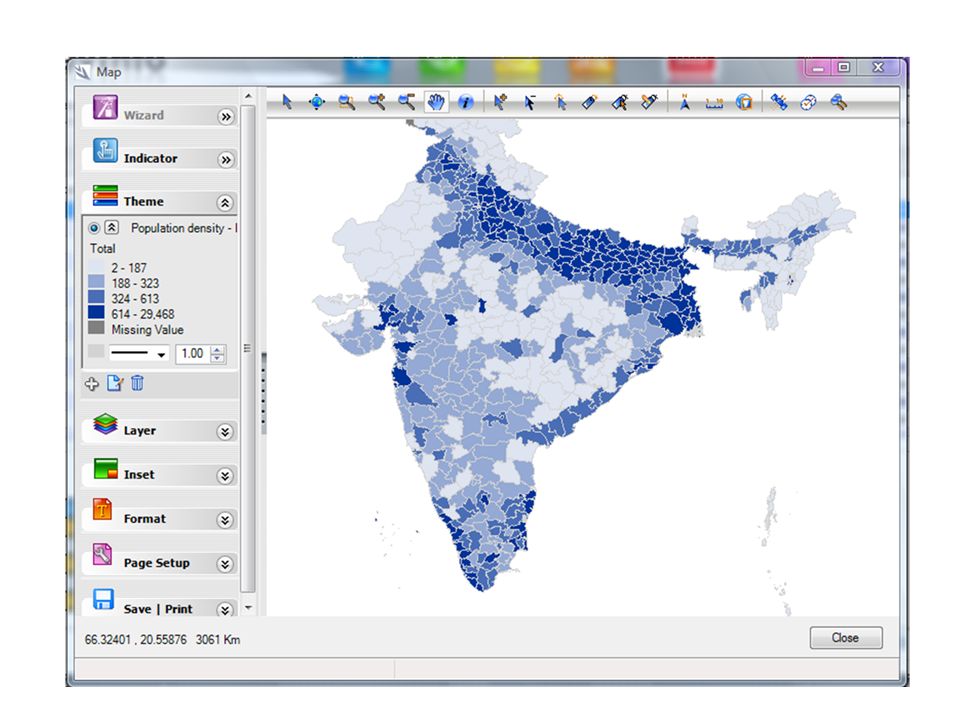Expand the Save | Print section chevron
The width and height of the screenshot is (960, 720).
[x=225, y=609]
